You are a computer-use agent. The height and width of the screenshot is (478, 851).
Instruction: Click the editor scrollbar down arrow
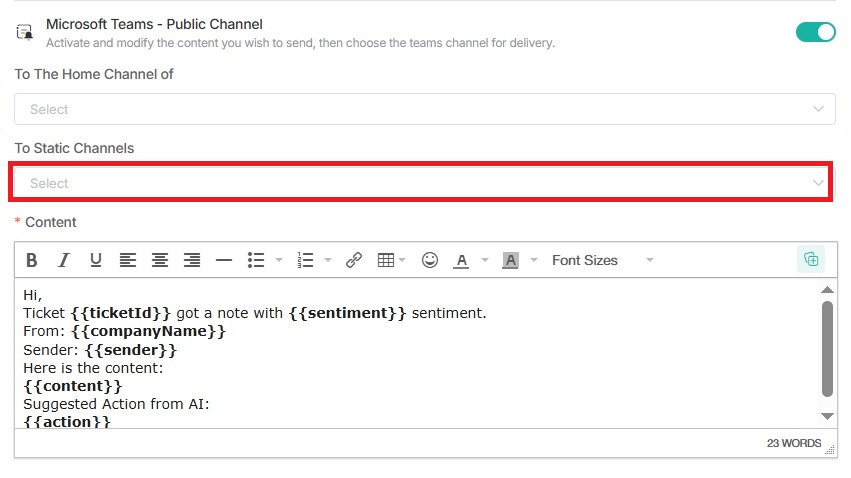(827, 416)
